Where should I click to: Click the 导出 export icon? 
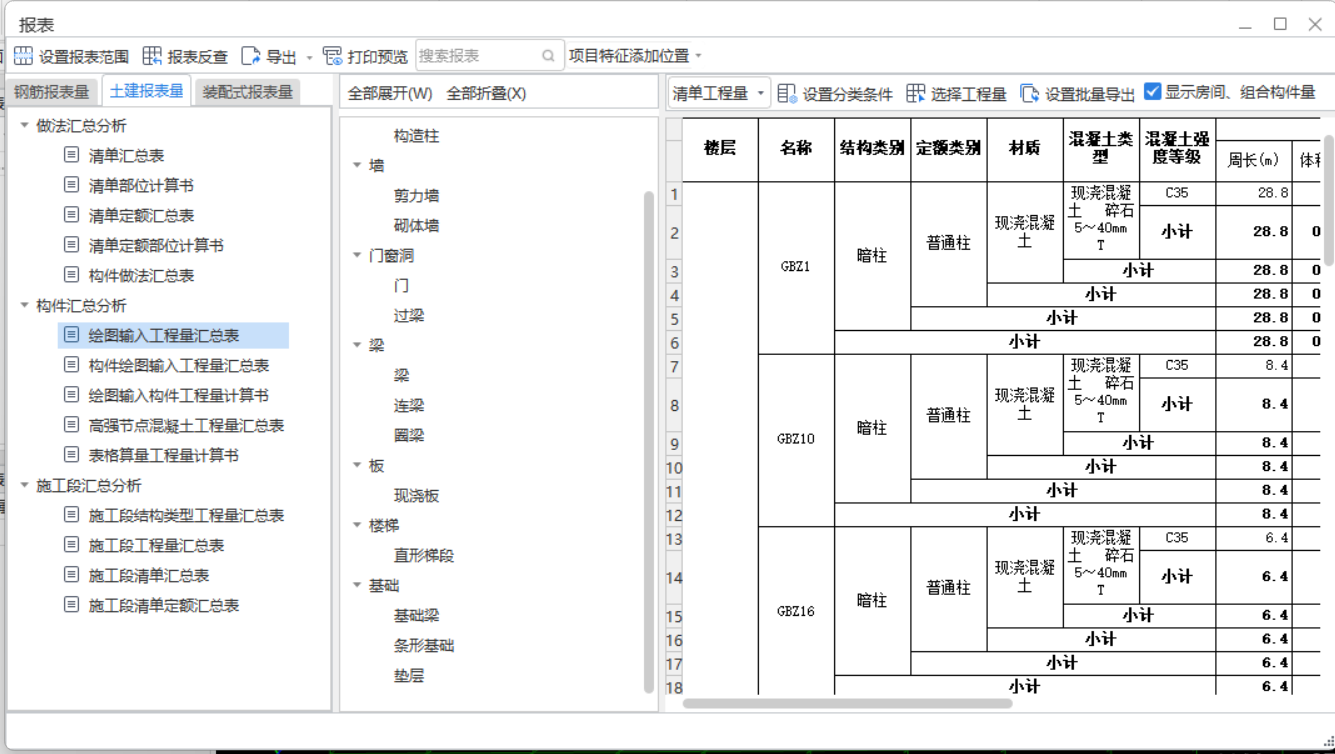(x=251, y=56)
